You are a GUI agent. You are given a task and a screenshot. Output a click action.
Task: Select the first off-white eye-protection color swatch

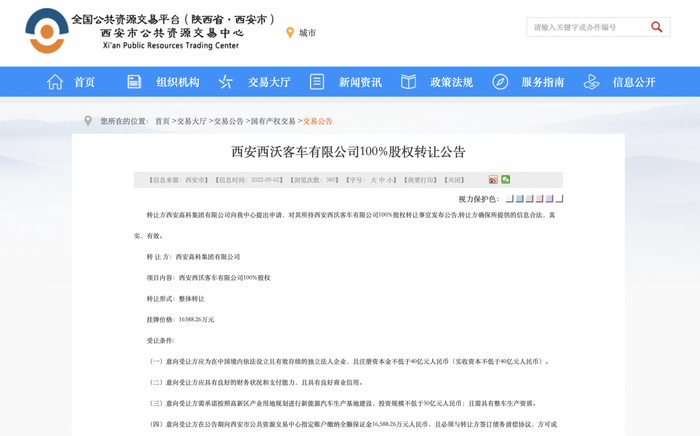(509, 199)
